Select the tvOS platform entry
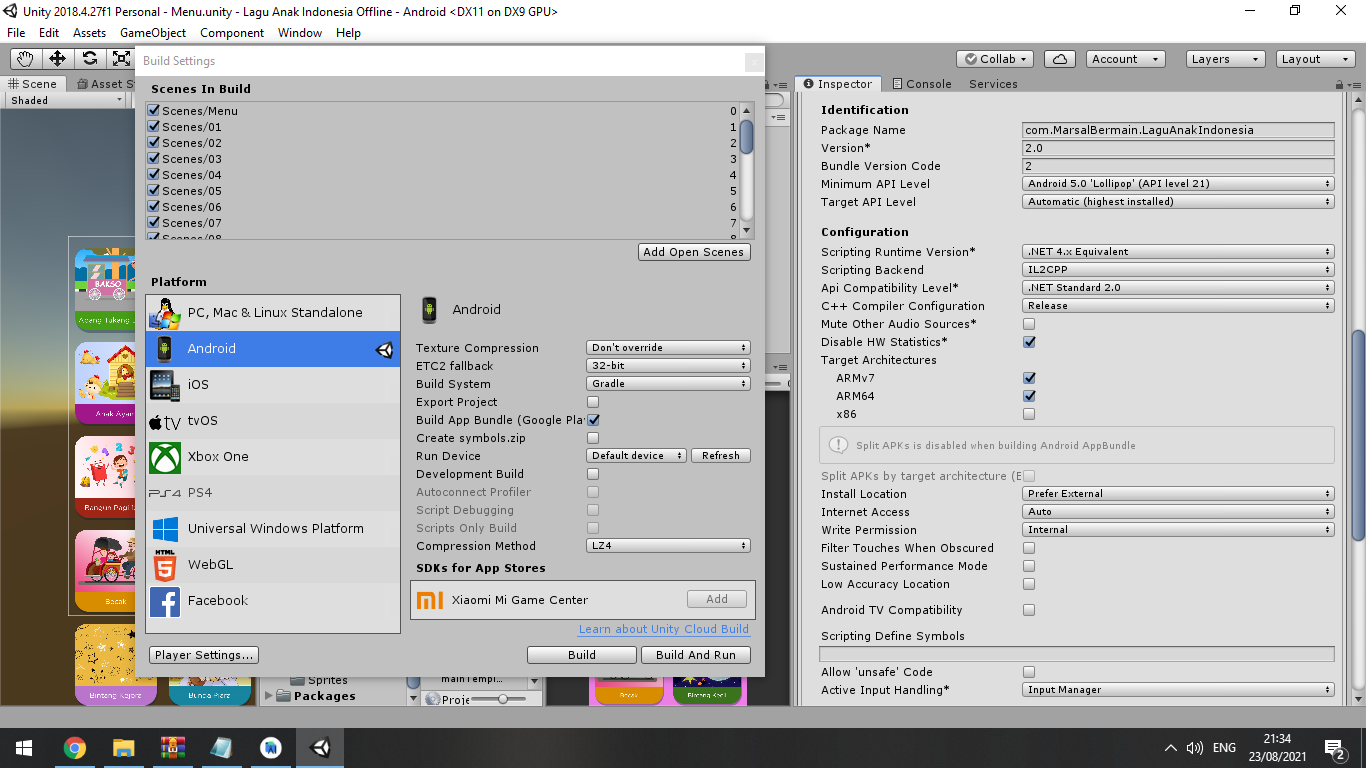The height and width of the screenshot is (768, 1366). (x=273, y=421)
